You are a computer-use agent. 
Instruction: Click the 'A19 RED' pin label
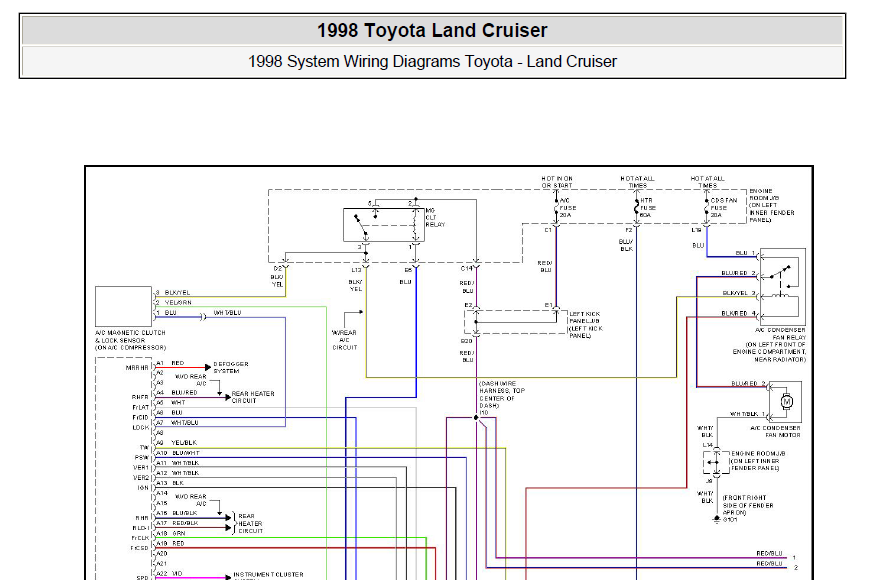(x=170, y=543)
